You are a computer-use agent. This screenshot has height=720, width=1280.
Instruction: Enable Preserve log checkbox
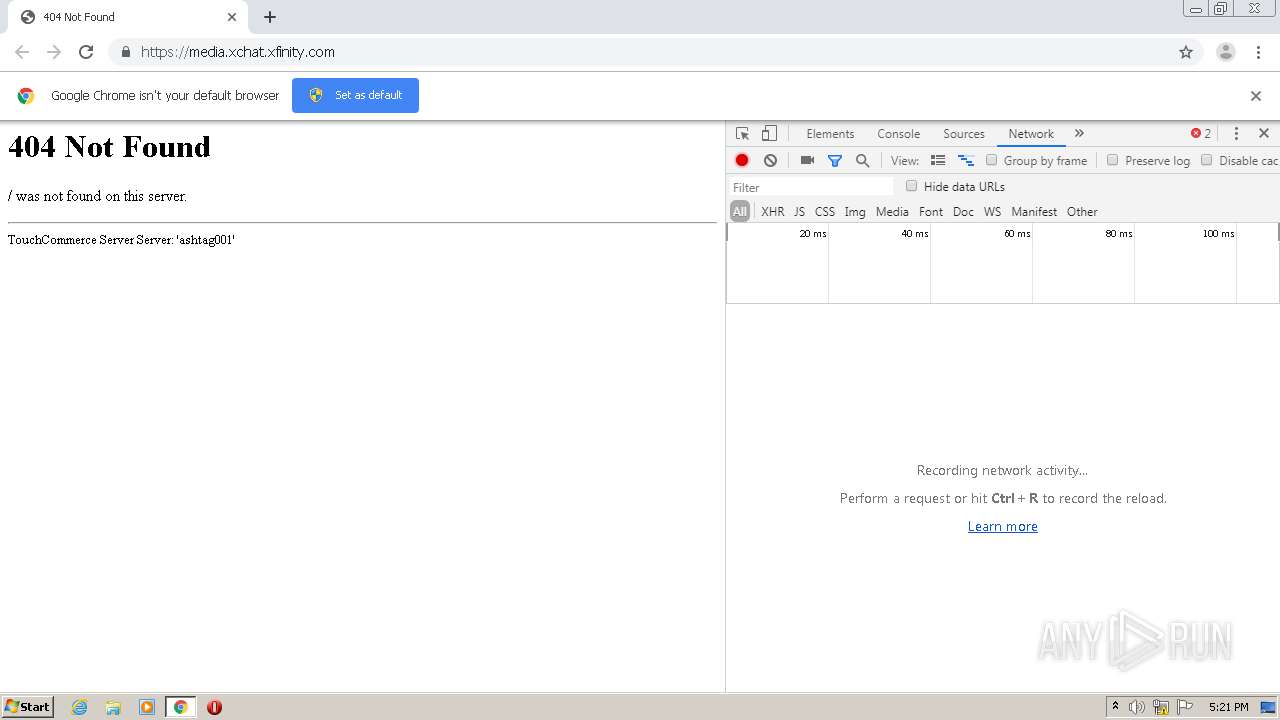[x=1112, y=160]
